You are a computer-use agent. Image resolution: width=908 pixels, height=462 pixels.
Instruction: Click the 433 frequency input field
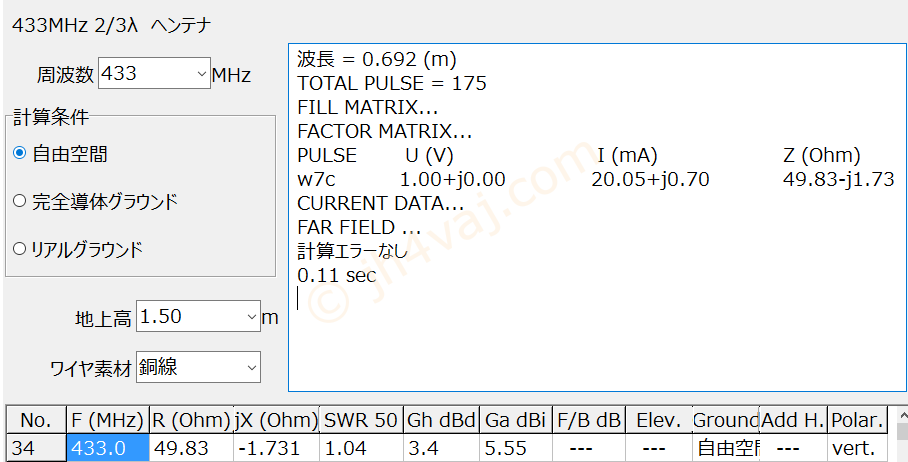pos(147,74)
